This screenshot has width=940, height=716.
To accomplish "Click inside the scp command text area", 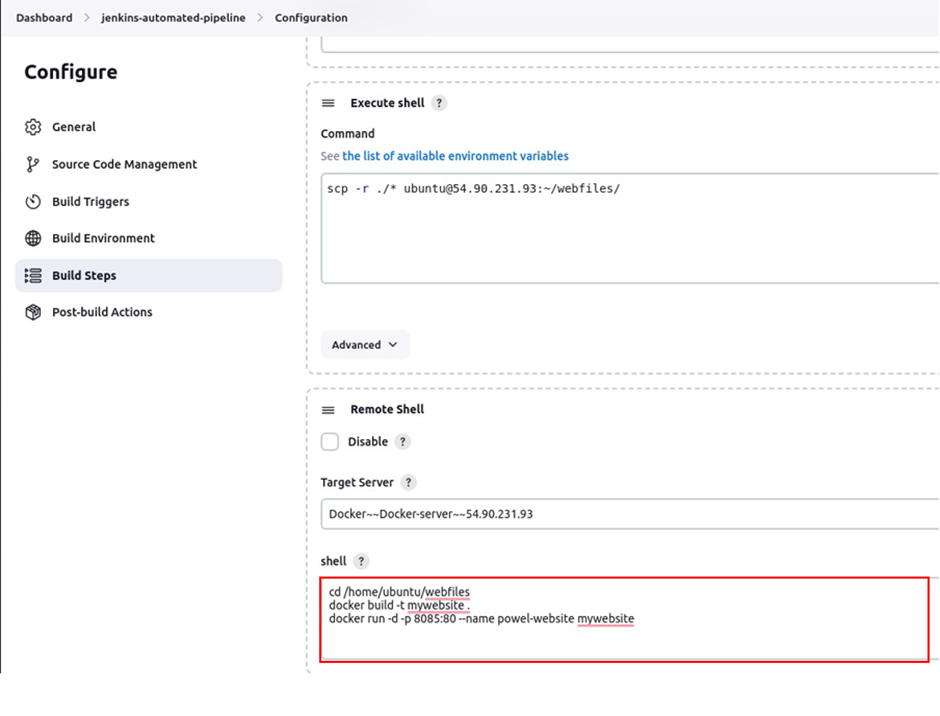I will 630,228.
